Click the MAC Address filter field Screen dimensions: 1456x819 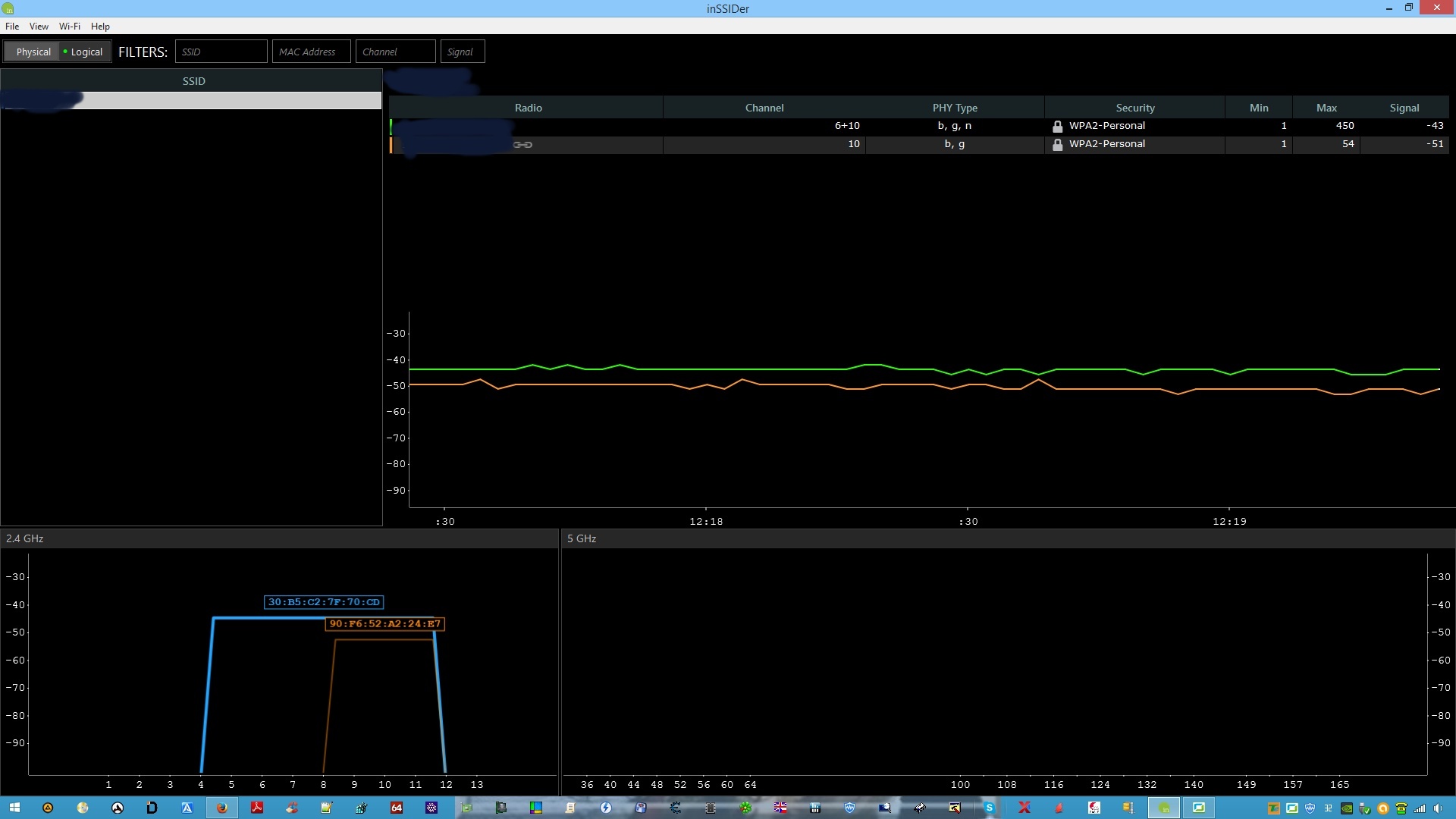click(311, 52)
